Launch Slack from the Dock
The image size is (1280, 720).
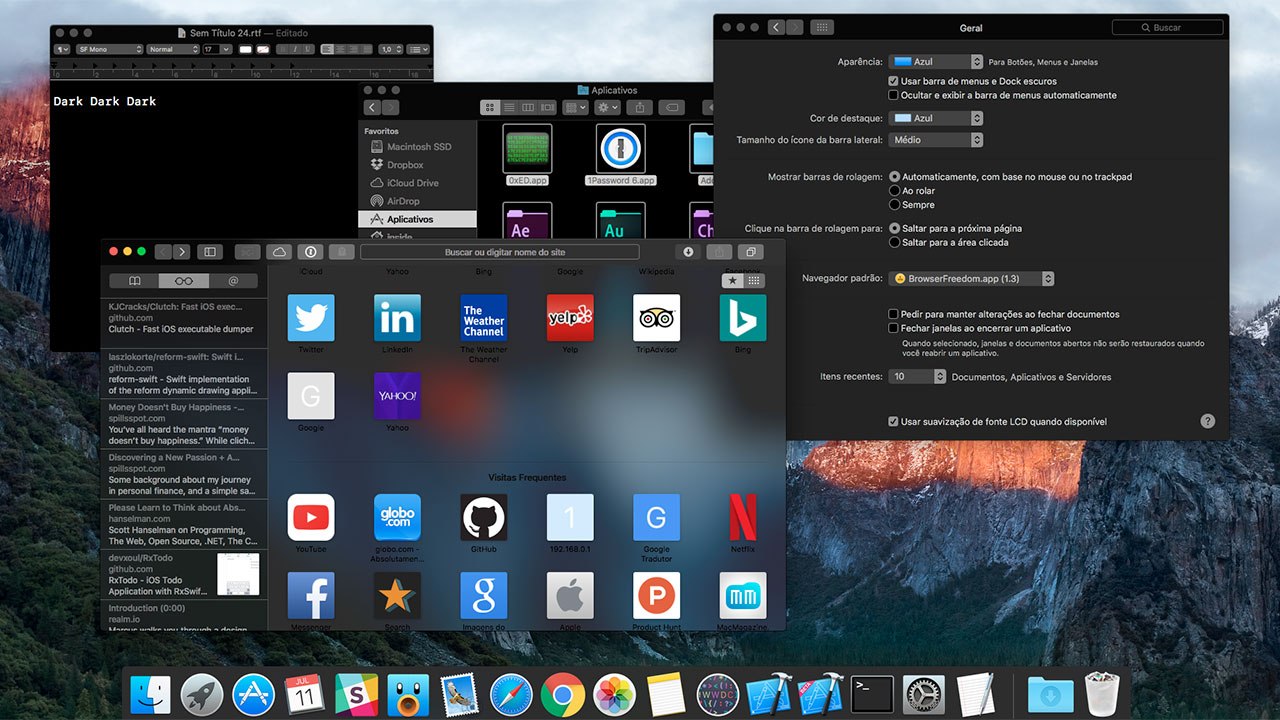(x=356, y=694)
